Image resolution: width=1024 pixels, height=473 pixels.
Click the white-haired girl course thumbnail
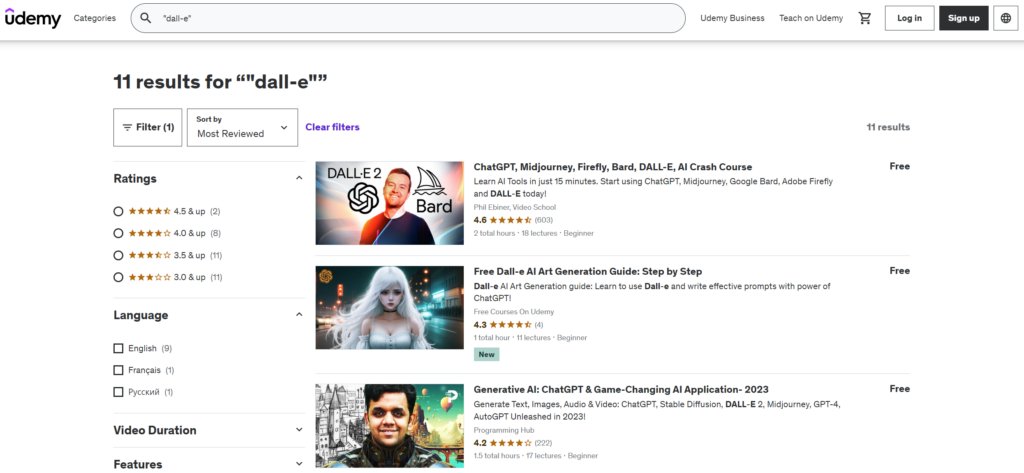coord(389,307)
